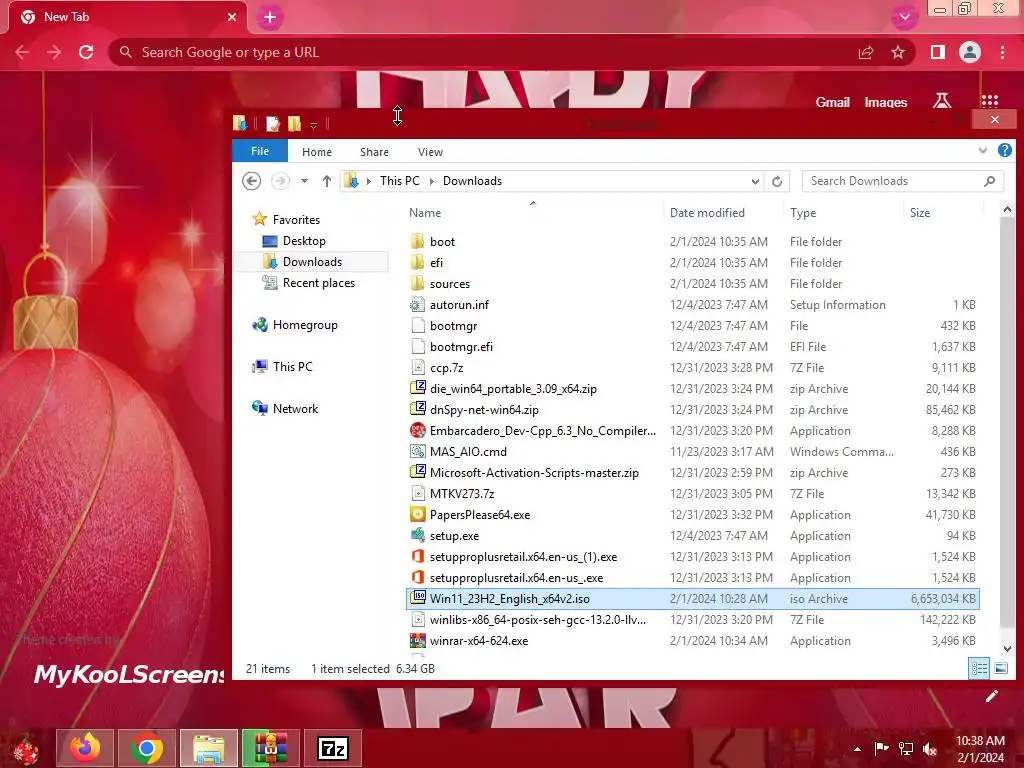Select Homegroup in navigation pane

(305, 325)
